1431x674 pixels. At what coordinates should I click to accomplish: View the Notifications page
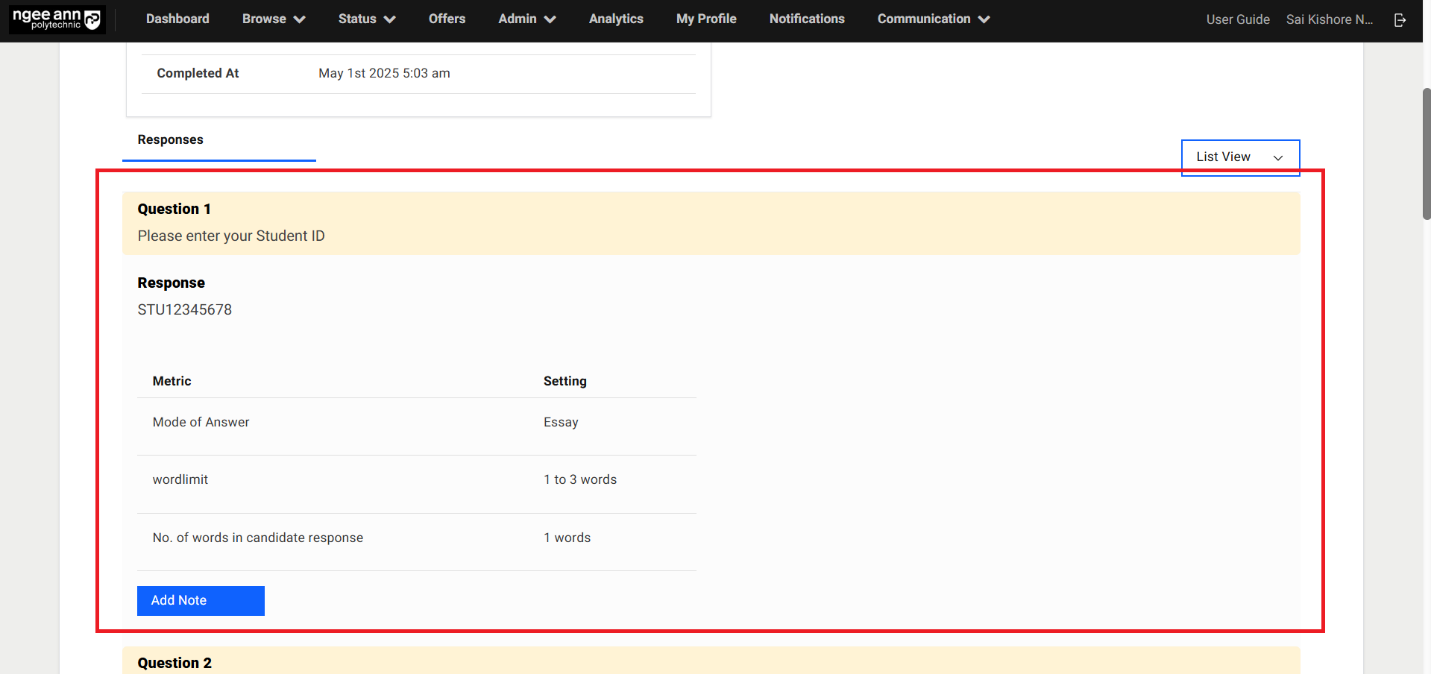[x=806, y=19]
